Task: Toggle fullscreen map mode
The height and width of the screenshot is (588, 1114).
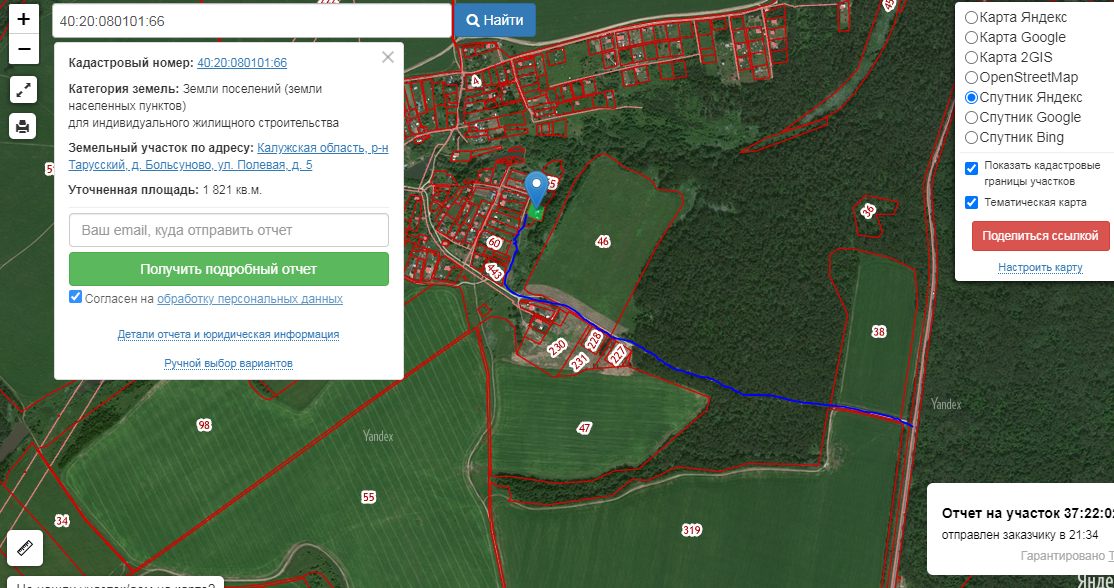Action: coord(23,90)
